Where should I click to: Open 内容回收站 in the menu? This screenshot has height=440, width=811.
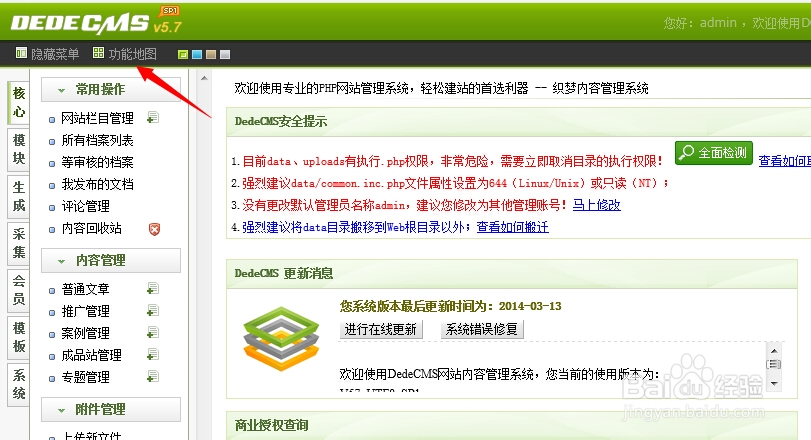click(92, 229)
